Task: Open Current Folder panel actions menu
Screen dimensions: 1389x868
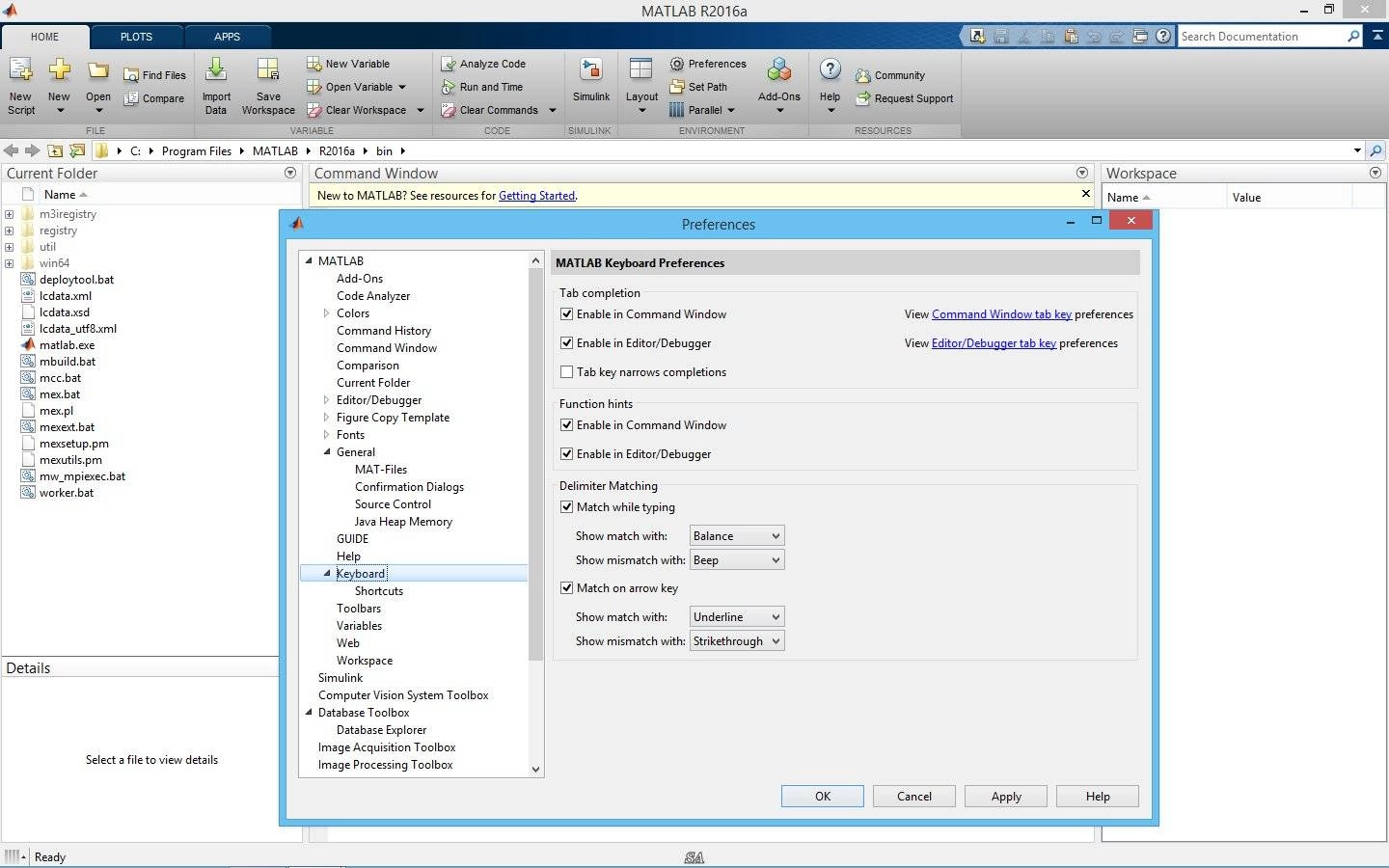Action: click(x=290, y=173)
